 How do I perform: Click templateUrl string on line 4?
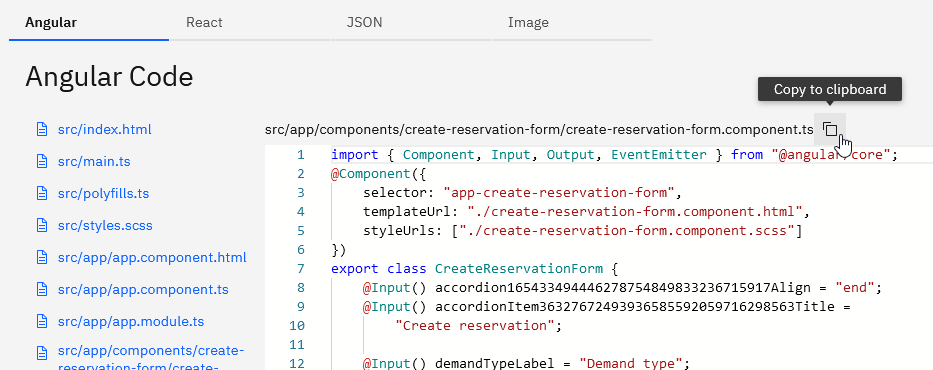click(x=635, y=211)
